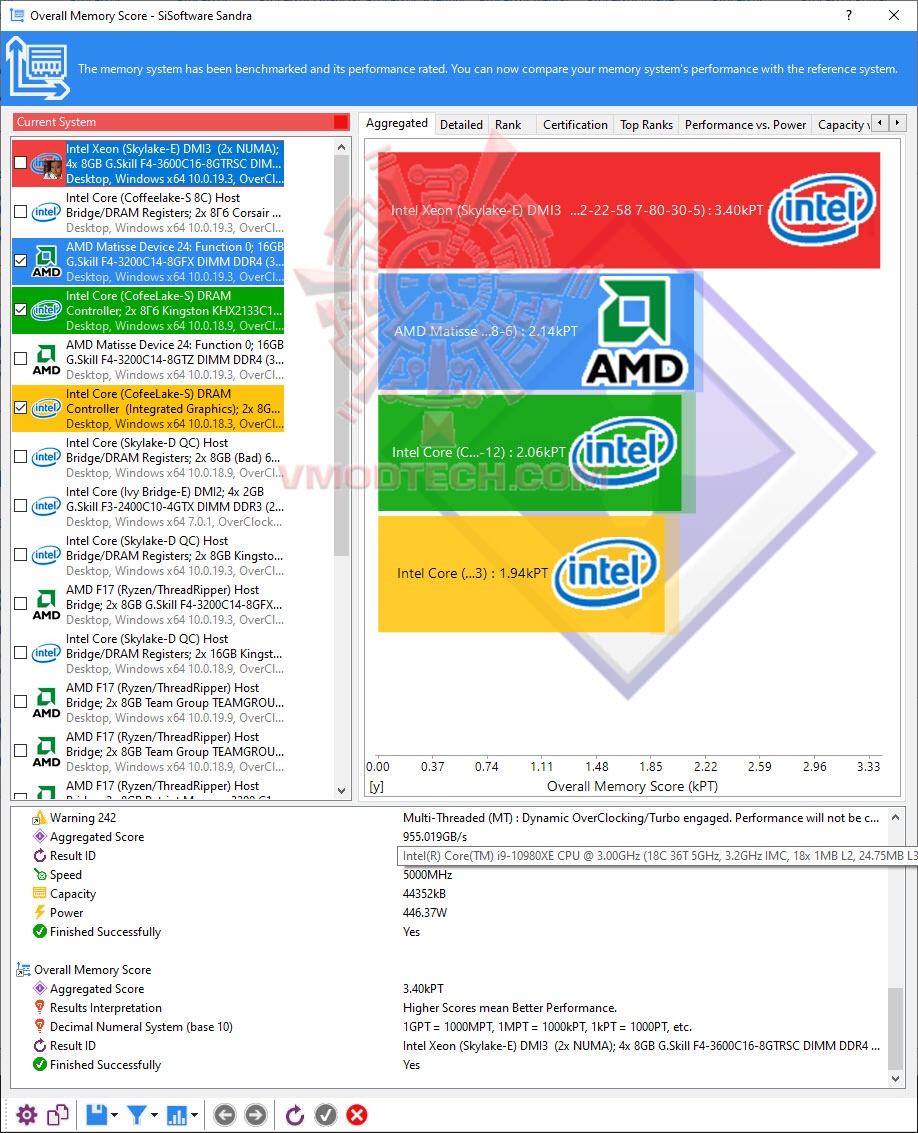Click the memory benchmark icon in the header banner
The width and height of the screenshot is (918, 1133).
[38, 68]
